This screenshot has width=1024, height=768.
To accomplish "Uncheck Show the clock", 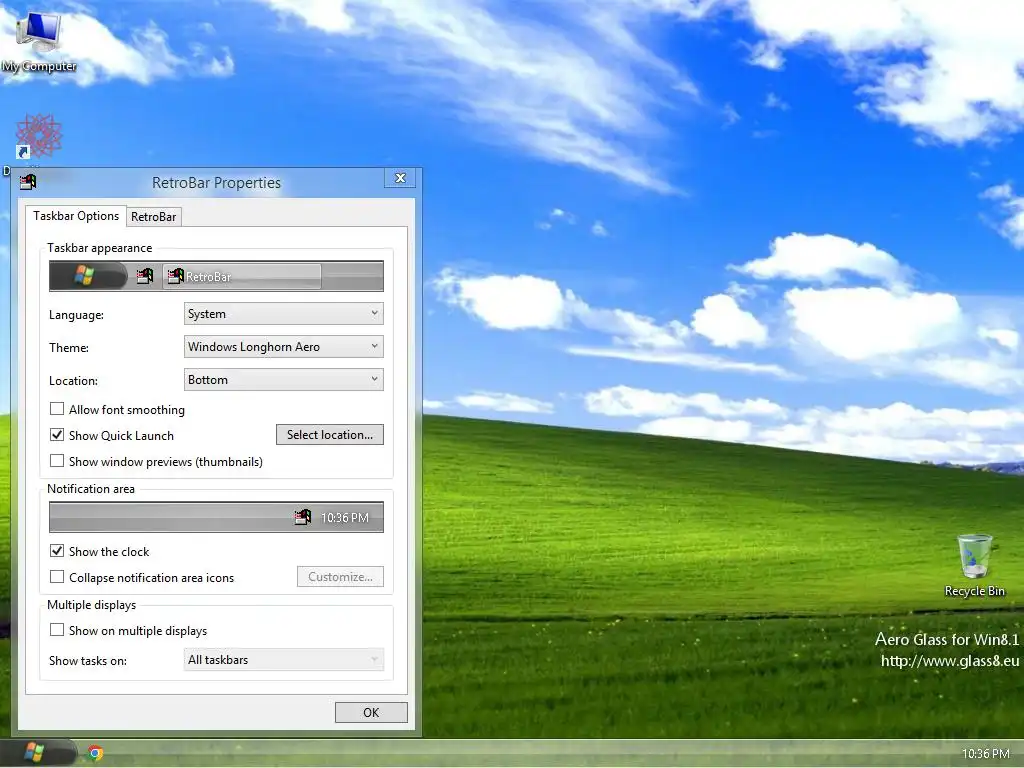I will pyautogui.click(x=57, y=551).
